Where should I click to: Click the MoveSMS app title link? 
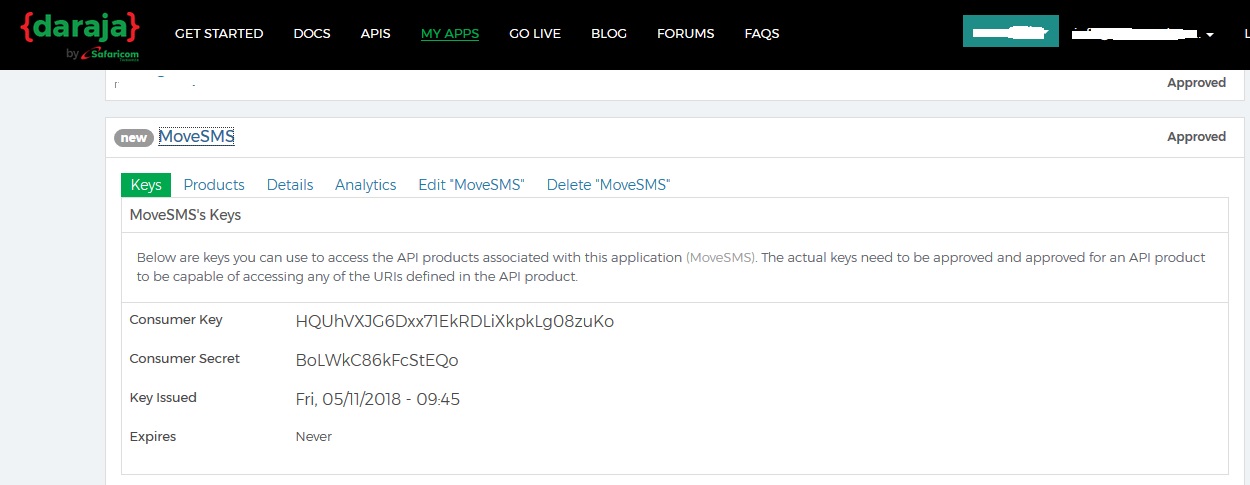pyautogui.click(x=196, y=137)
